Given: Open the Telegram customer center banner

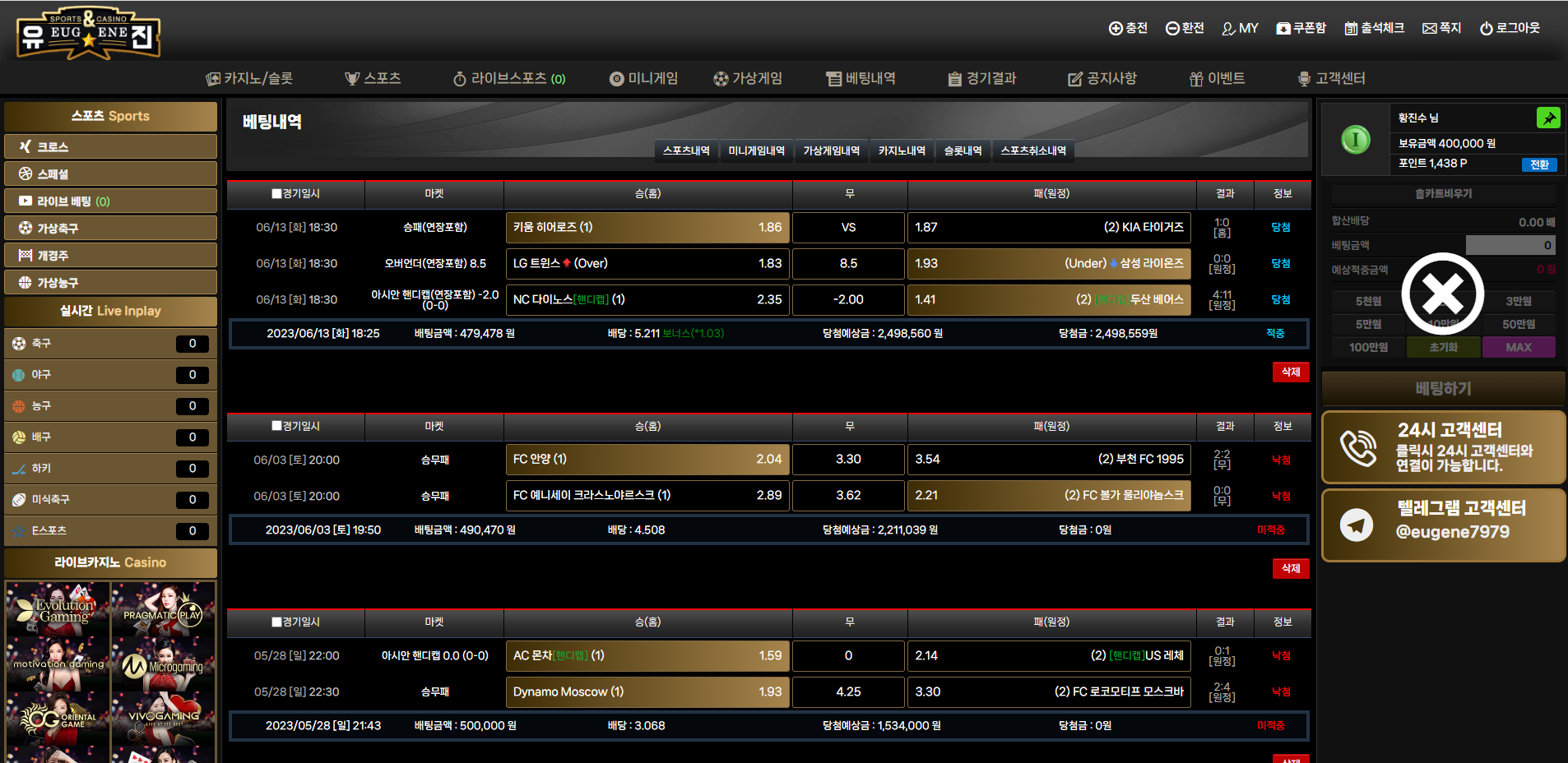Looking at the screenshot, I should coord(1443,525).
